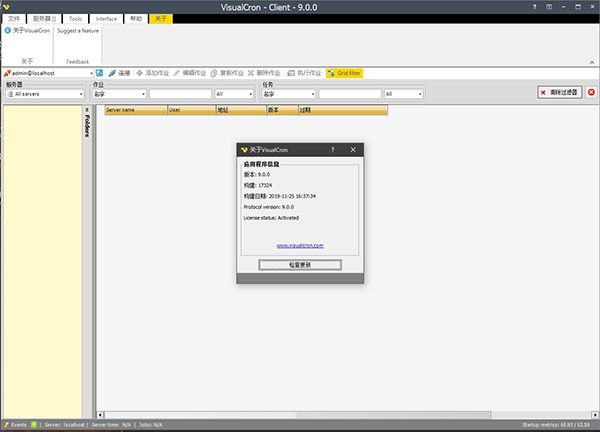The height and width of the screenshot is (432, 600).
Task: Open the 任务 All dropdown
Action: click(x=403, y=94)
